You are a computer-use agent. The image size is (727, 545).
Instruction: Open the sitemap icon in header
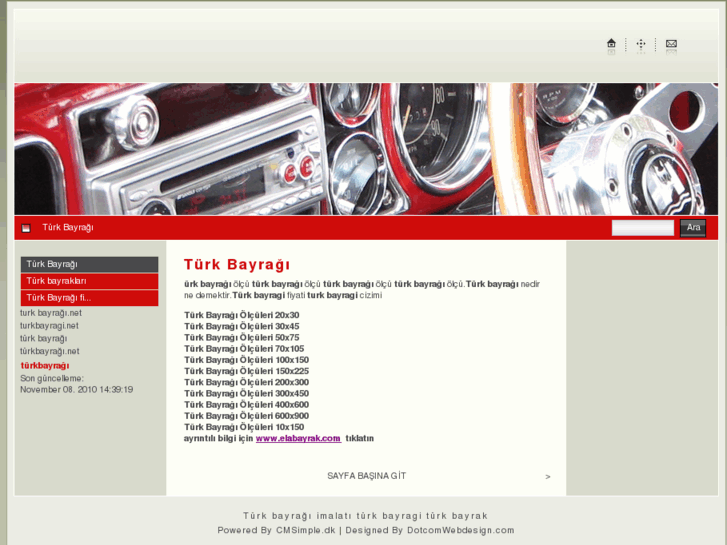[641, 44]
